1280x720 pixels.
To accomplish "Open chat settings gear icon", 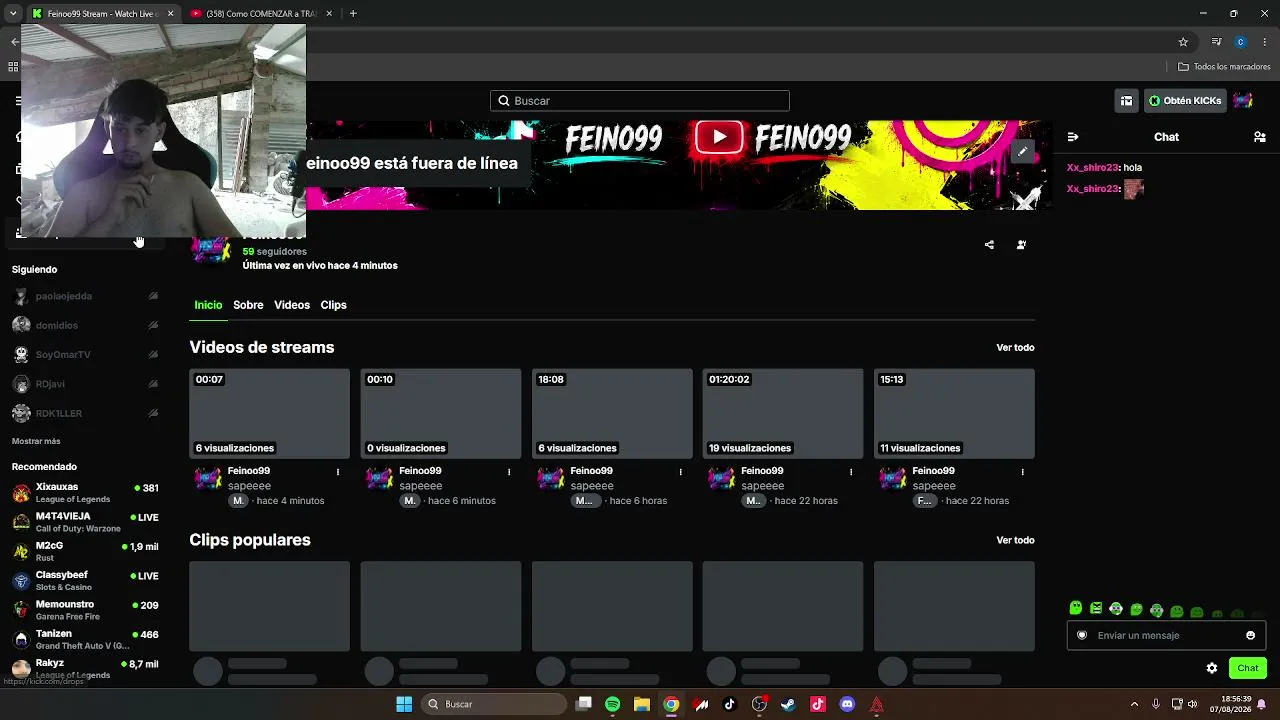I will [1212, 668].
